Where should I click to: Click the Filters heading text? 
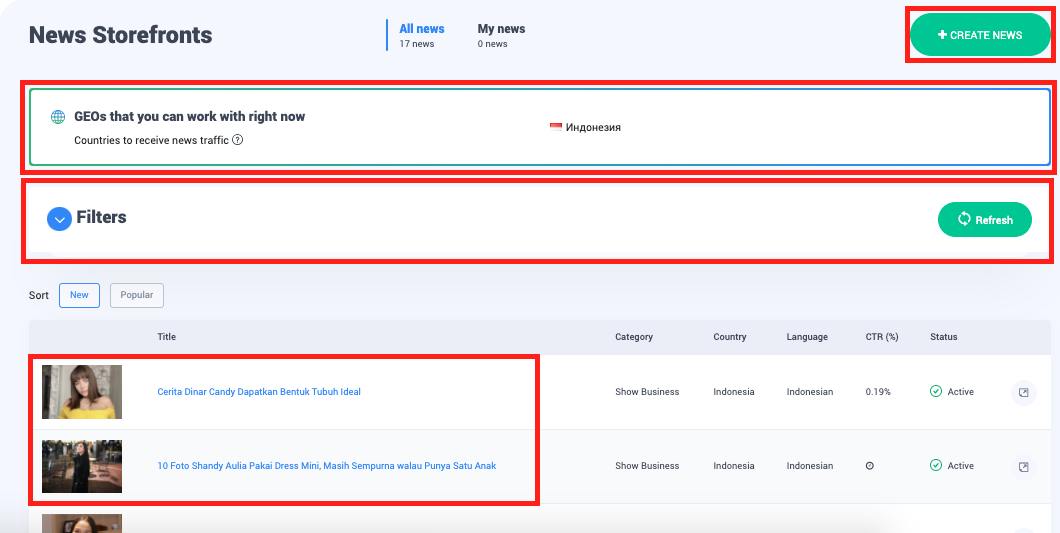click(x=102, y=217)
